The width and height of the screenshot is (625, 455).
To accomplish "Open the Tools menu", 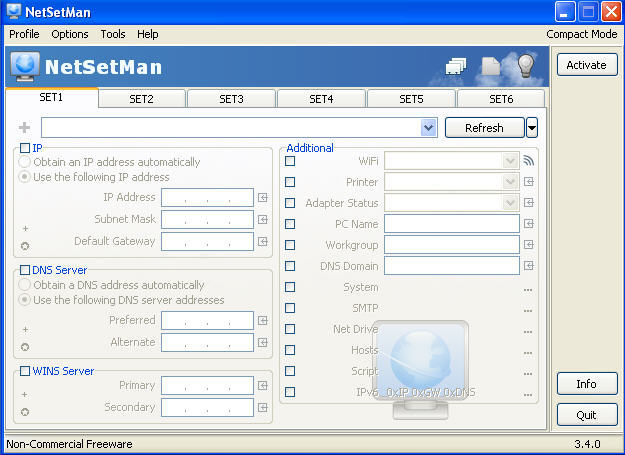I will [113, 34].
